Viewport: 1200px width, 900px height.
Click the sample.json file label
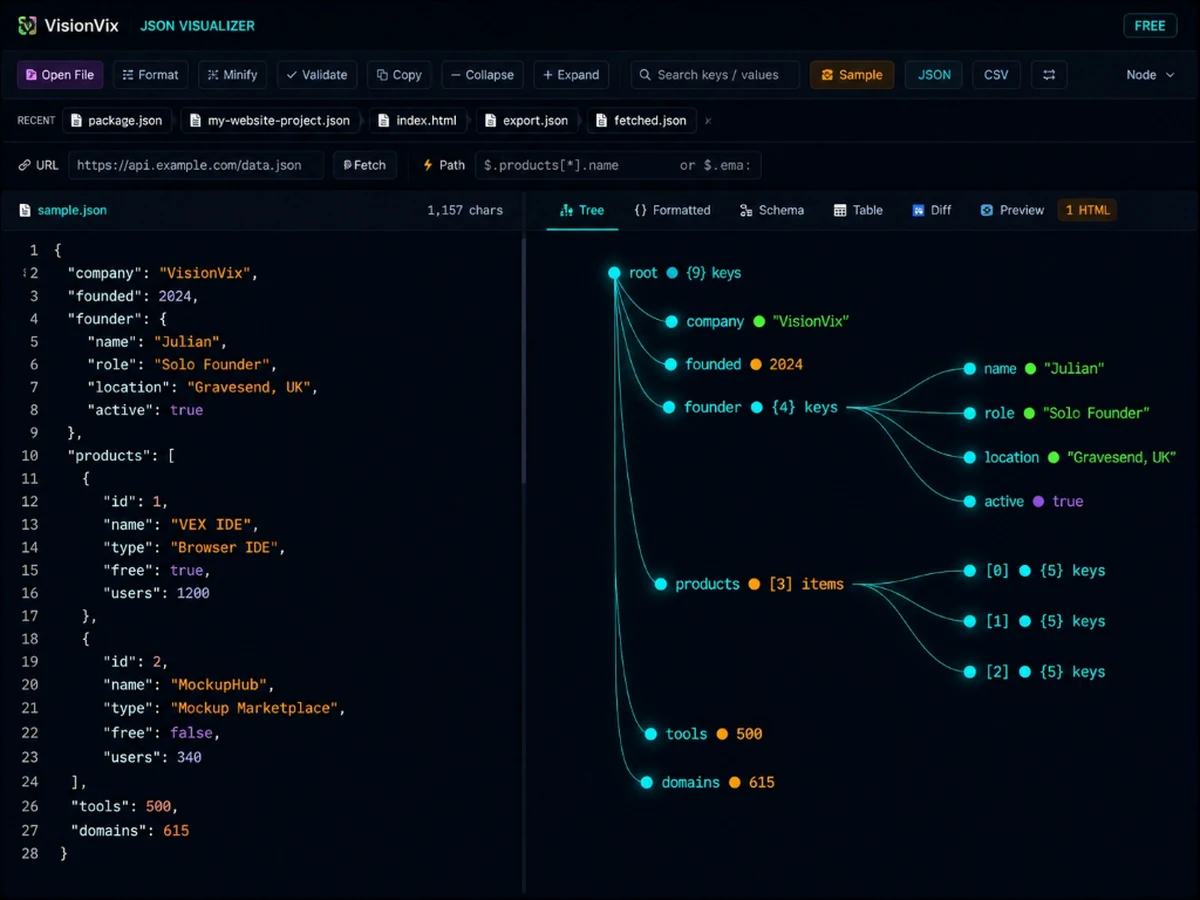(72, 210)
